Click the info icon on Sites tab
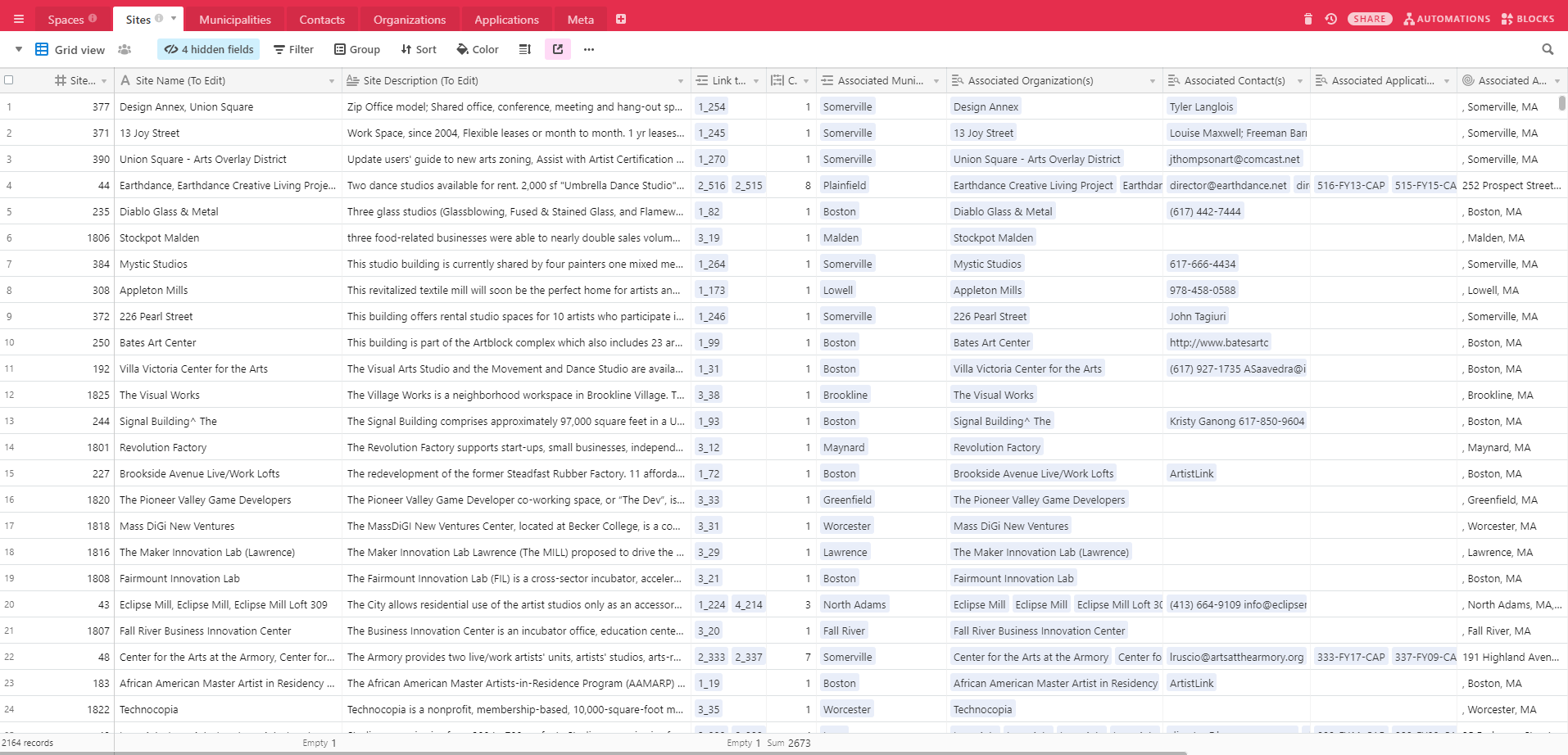1568x755 pixels. click(159, 18)
